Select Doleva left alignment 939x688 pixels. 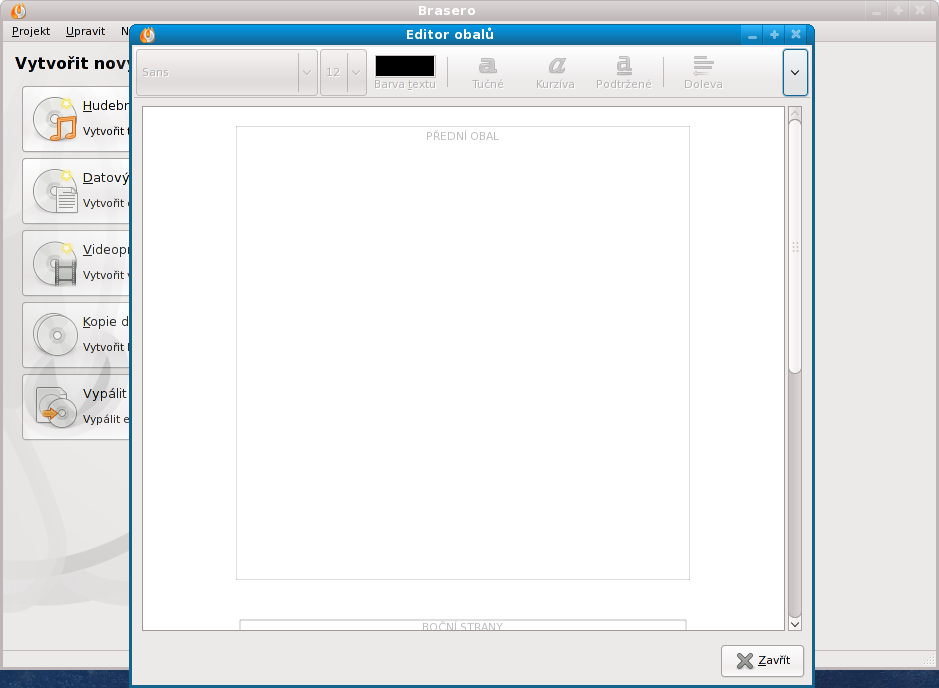(x=703, y=66)
